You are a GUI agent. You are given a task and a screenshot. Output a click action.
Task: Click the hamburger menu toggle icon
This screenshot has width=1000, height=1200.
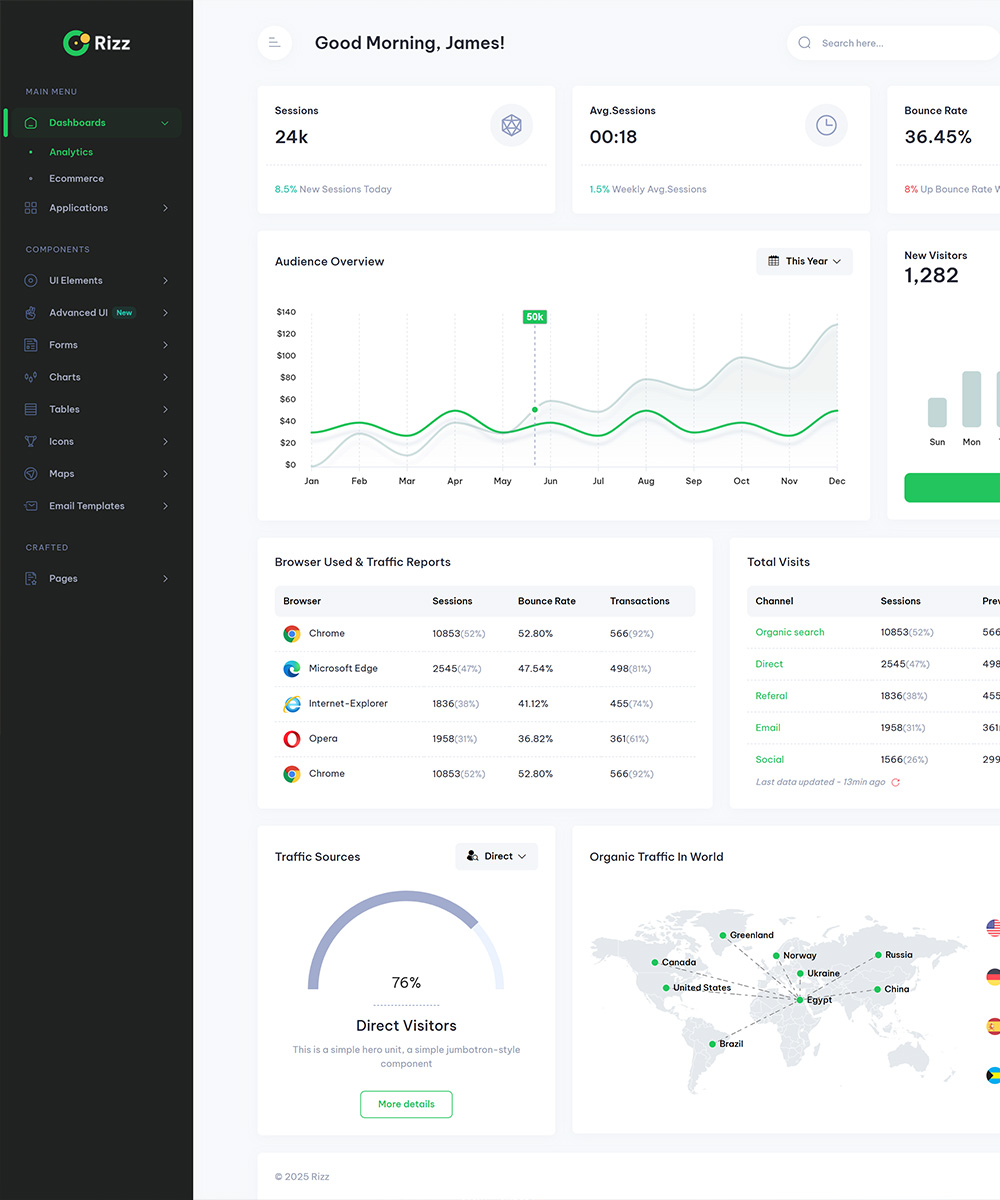[x=275, y=43]
